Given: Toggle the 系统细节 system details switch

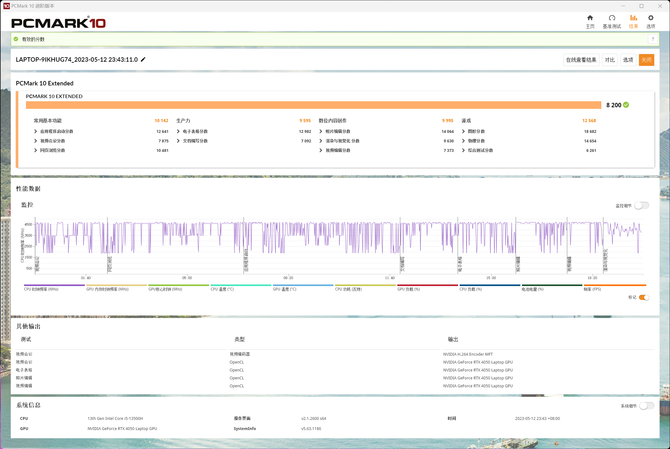Looking at the screenshot, I should (x=646, y=405).
